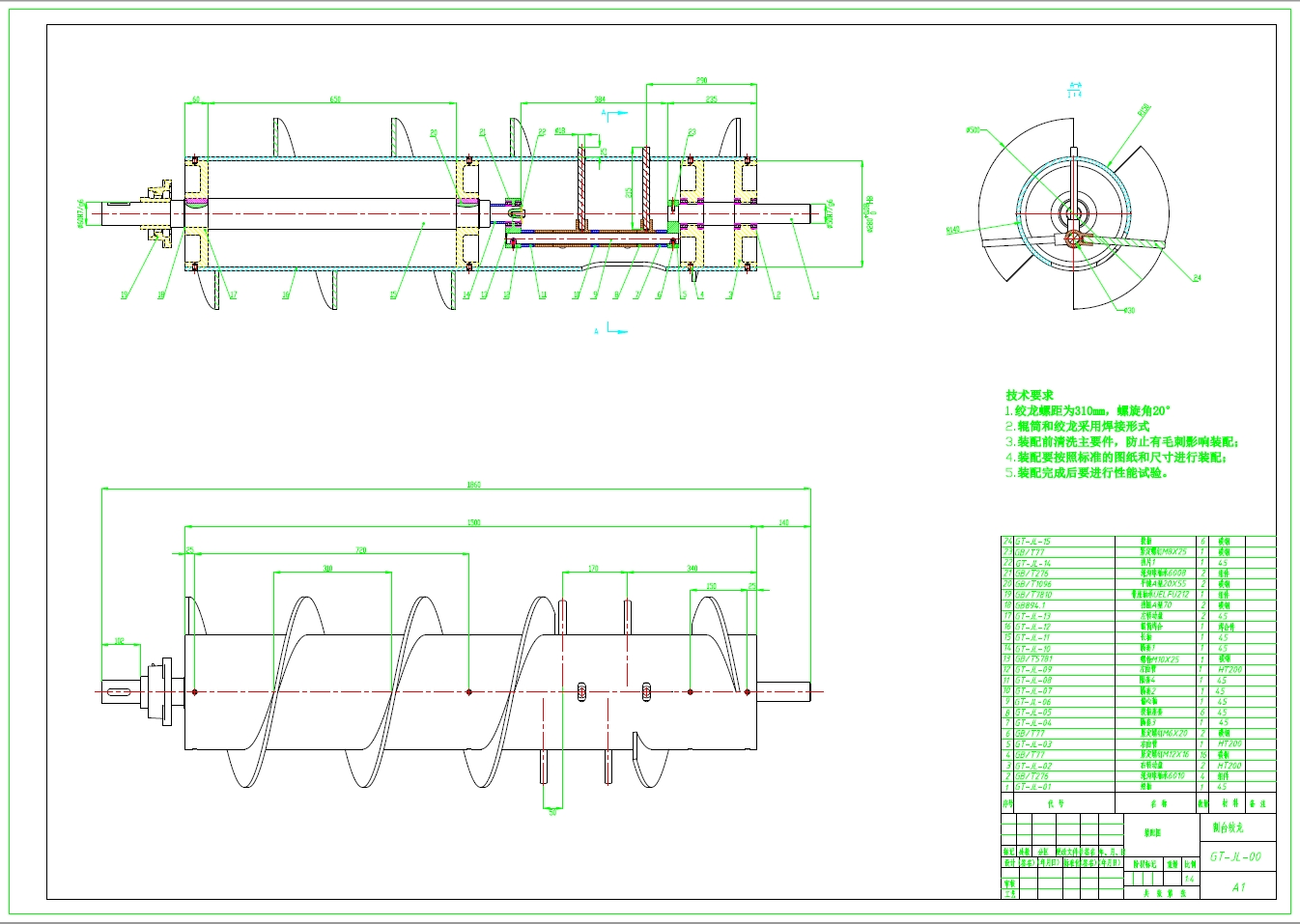Image resolution: width=1300 pixels, height=924 pixels.
Task: Select parts list code GT-JL-06
Action: coord(1033,702)
